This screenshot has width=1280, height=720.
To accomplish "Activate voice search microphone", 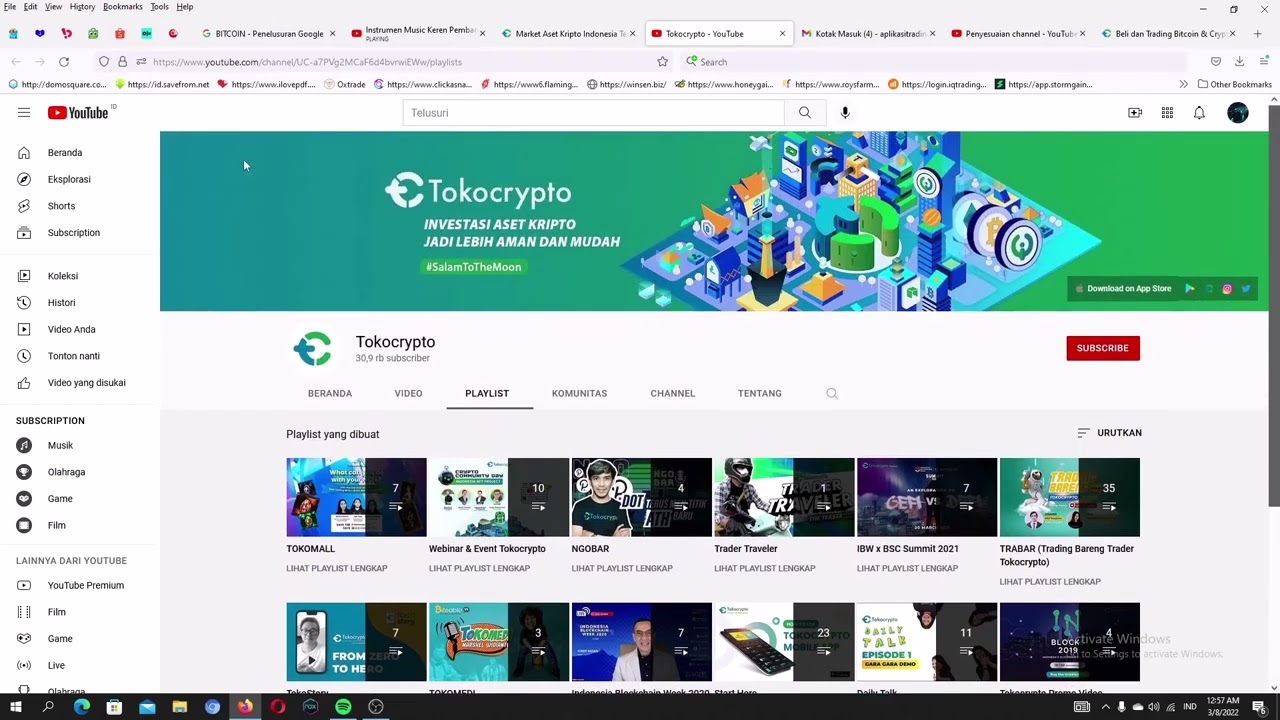I will 845,113.
